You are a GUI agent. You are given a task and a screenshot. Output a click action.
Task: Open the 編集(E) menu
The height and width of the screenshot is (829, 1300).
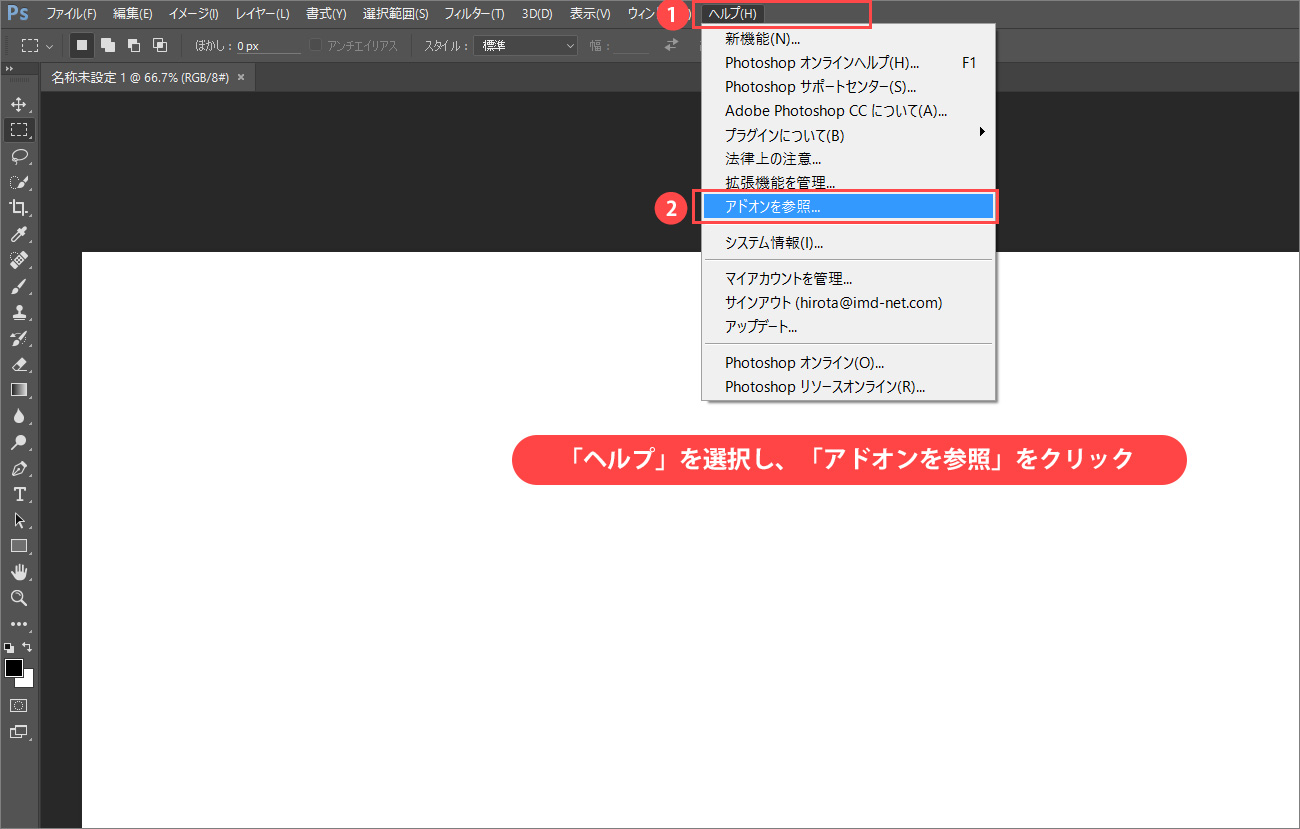pyautogui.click(x=133, y=14)
